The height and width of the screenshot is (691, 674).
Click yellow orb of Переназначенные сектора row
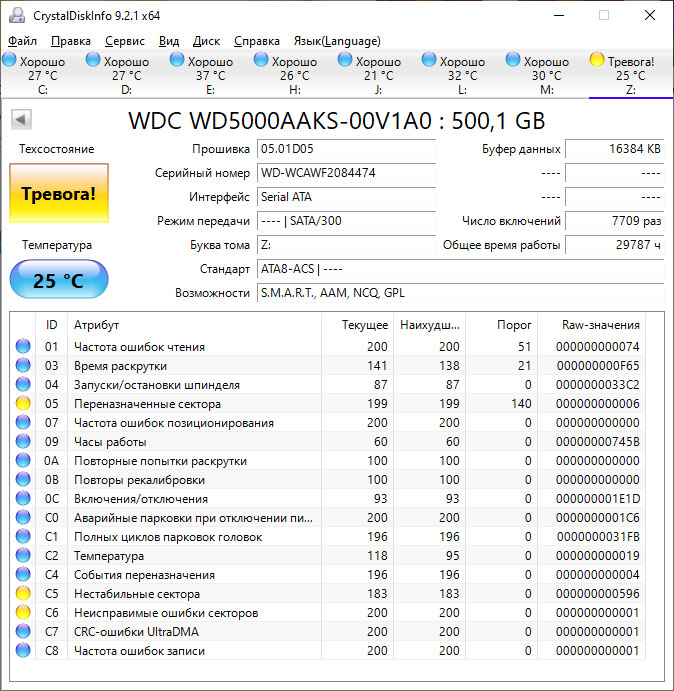23,403
